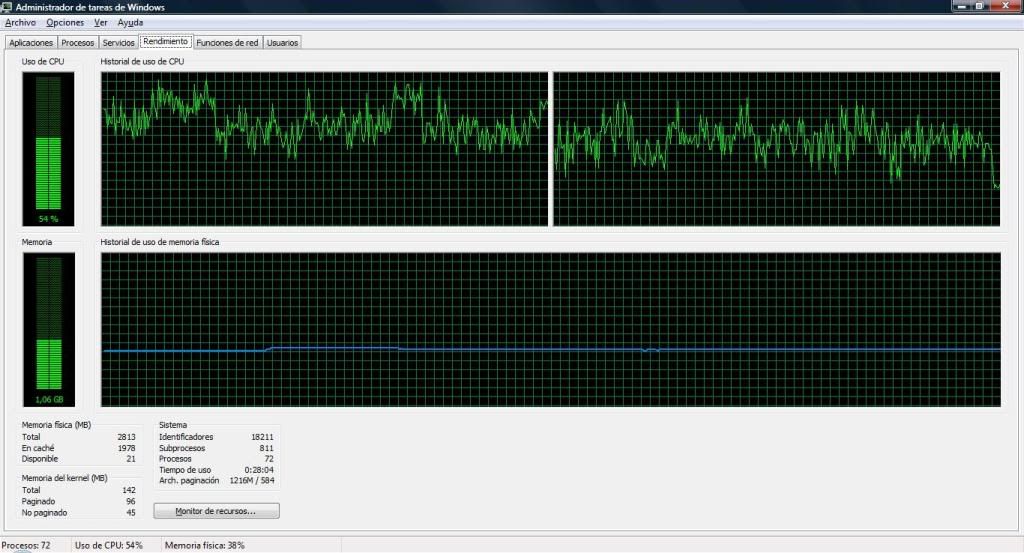The width and height of the screenshot is (1024, 553).
Task: Click the physical memory history graph
Action: [550, 328]
